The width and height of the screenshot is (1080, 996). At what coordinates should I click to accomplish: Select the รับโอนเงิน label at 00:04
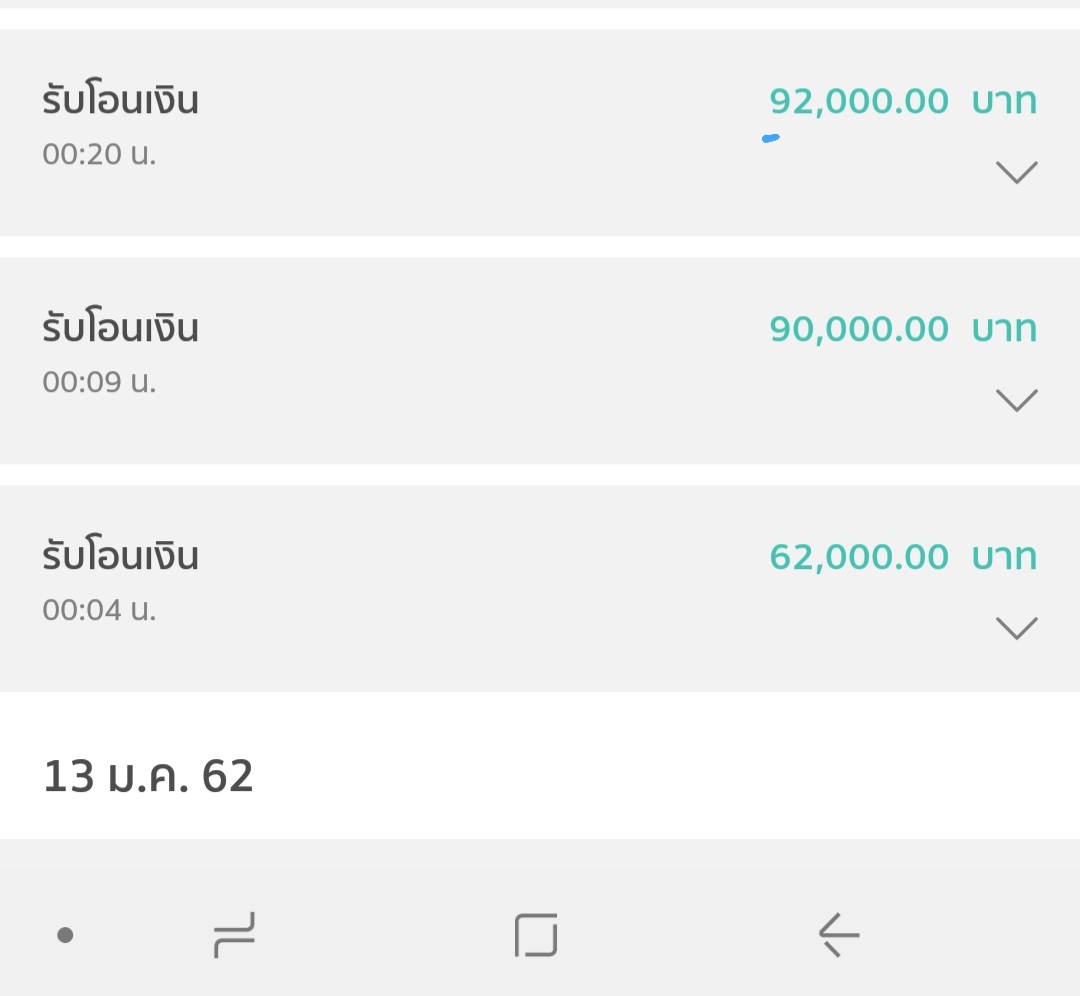coord(121,557)
